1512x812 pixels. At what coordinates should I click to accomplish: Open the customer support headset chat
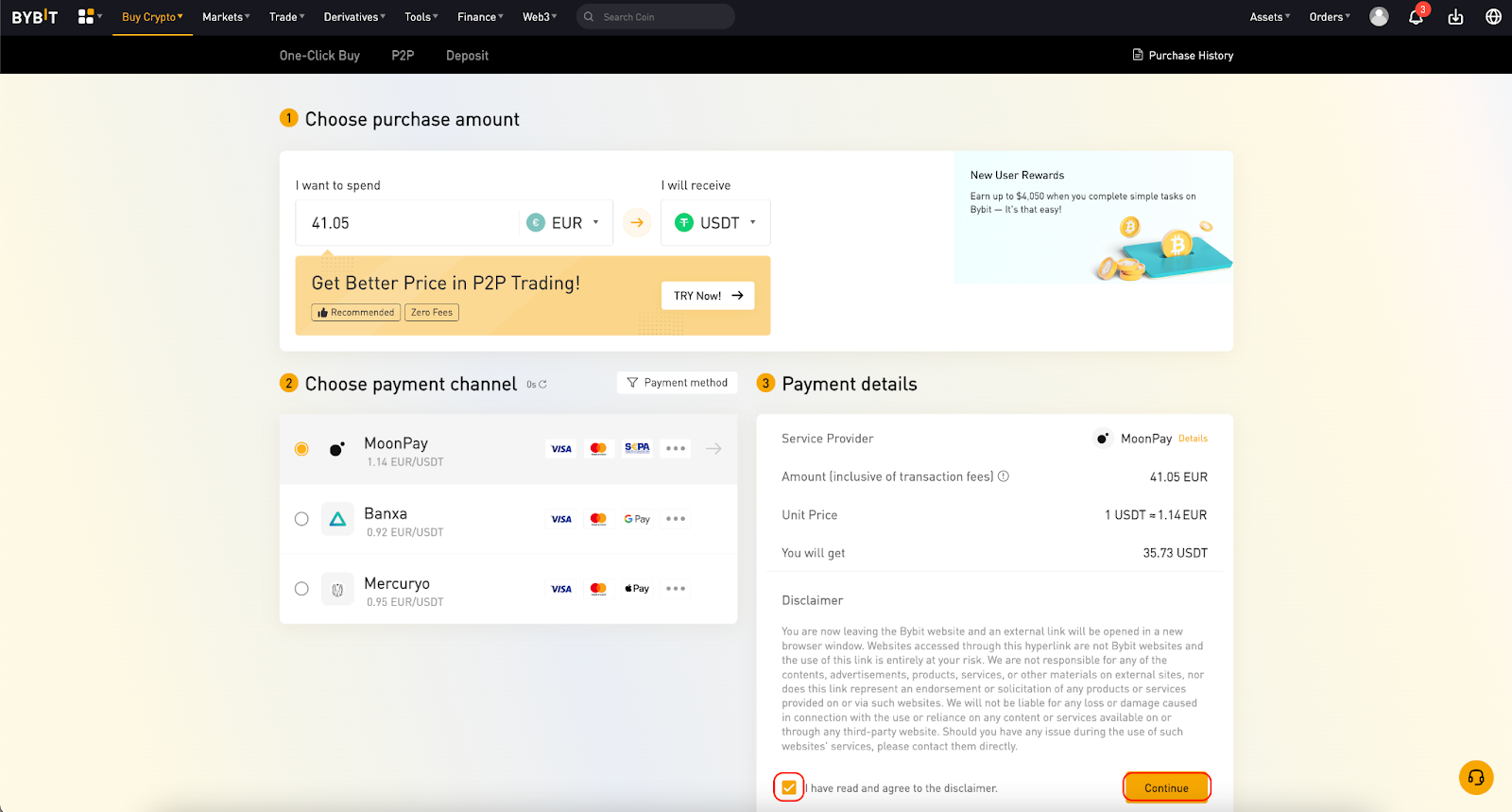[x=1476, y=778]
